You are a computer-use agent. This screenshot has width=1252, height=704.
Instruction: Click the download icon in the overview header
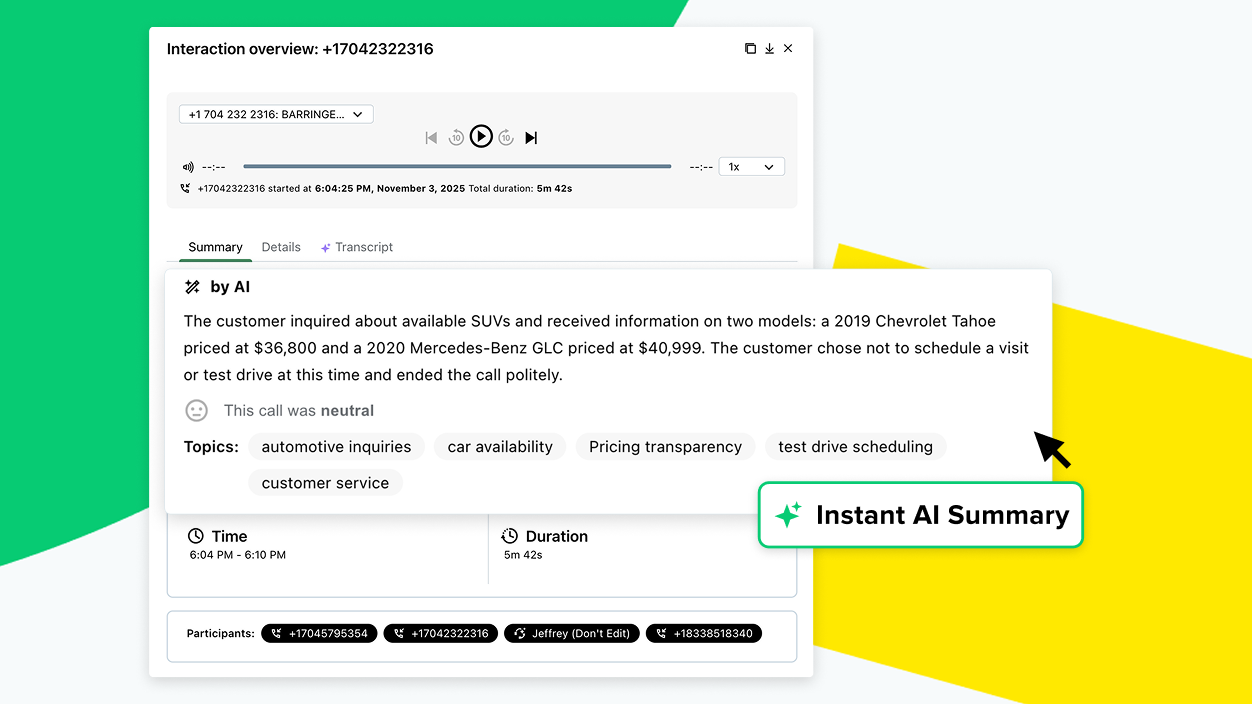769,48
